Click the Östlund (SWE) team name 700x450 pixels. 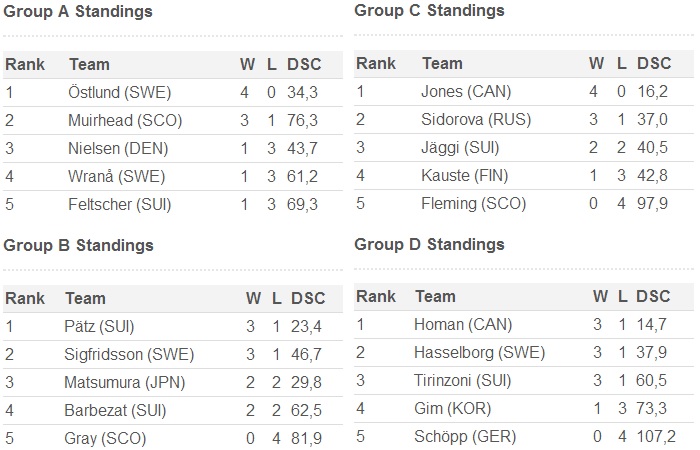119,92
